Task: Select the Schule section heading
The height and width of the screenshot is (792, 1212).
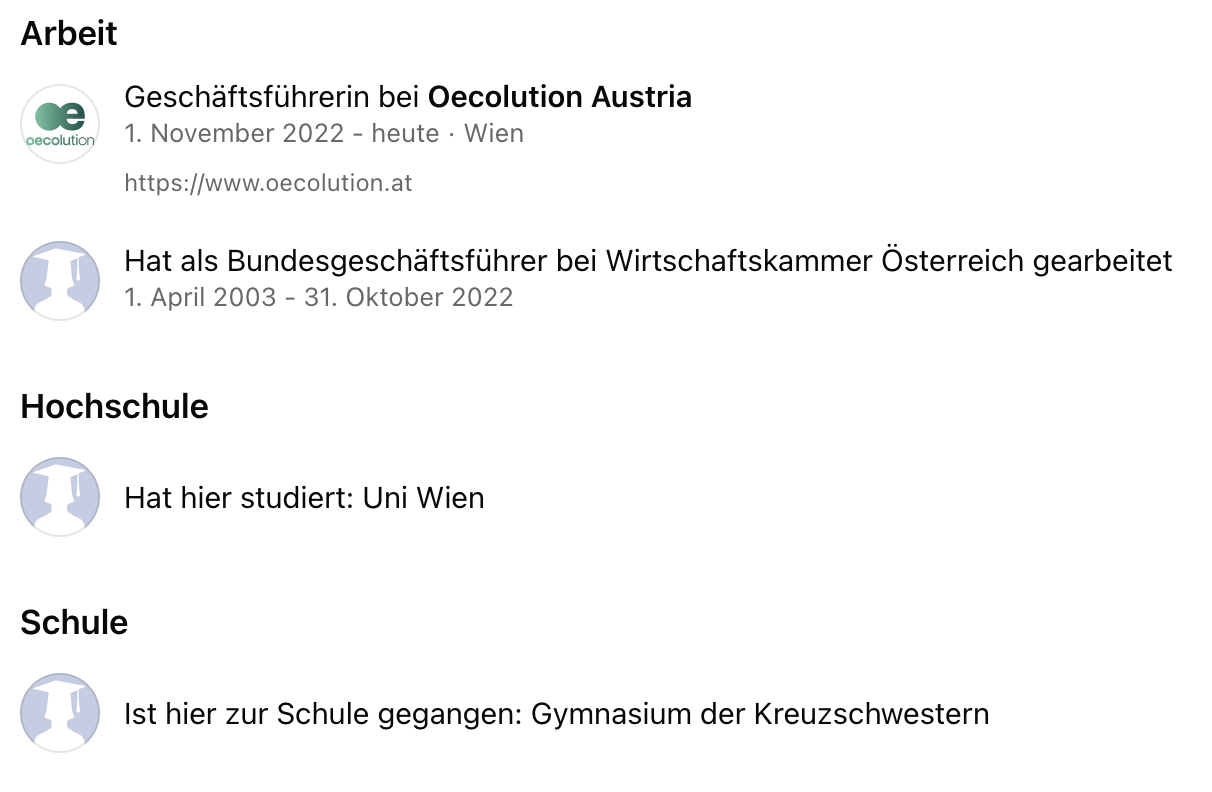Action: click(74, 623)
